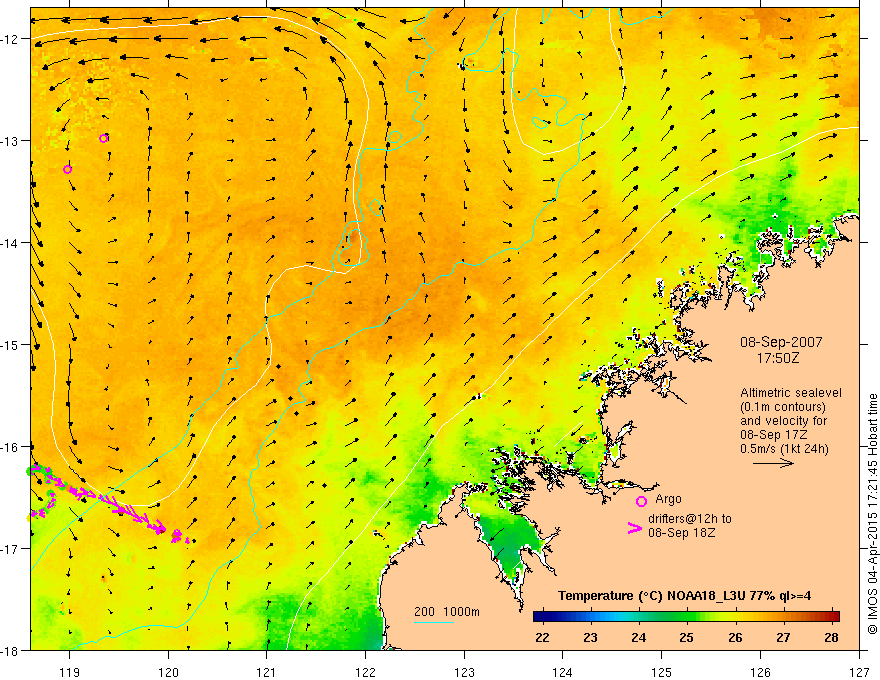Click the '17:50Z' time label

pos(777,357)
